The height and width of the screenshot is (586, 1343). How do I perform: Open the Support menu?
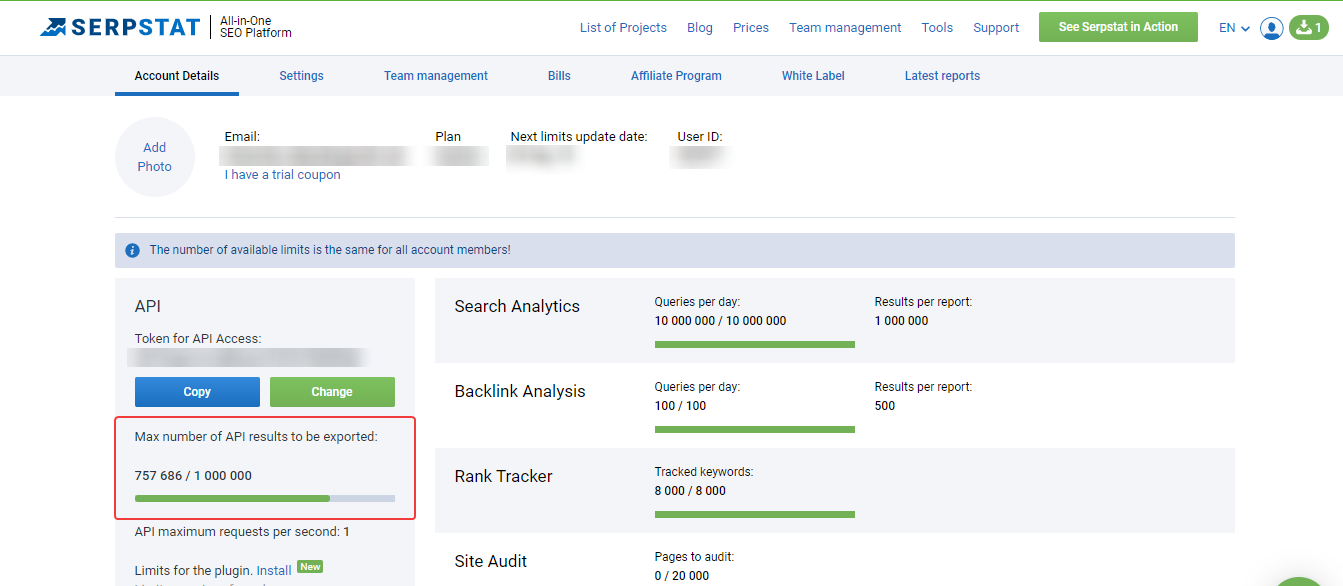click(x=996, y=28)
